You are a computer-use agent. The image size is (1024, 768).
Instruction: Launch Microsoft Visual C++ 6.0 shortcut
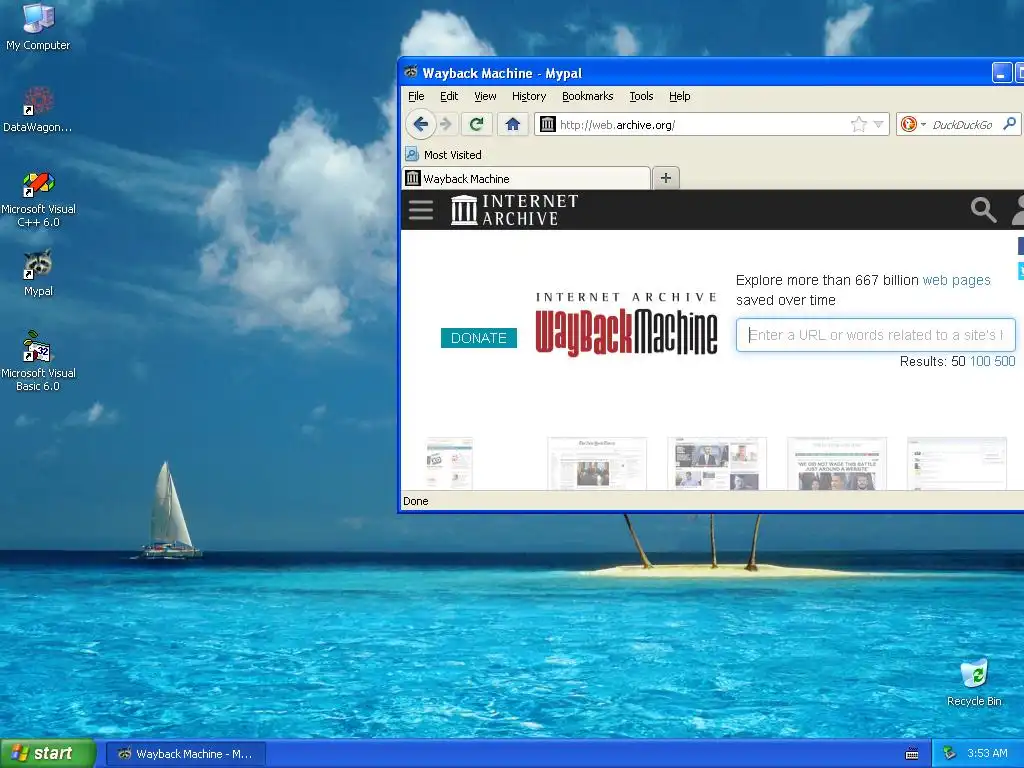tap(38, 199)
